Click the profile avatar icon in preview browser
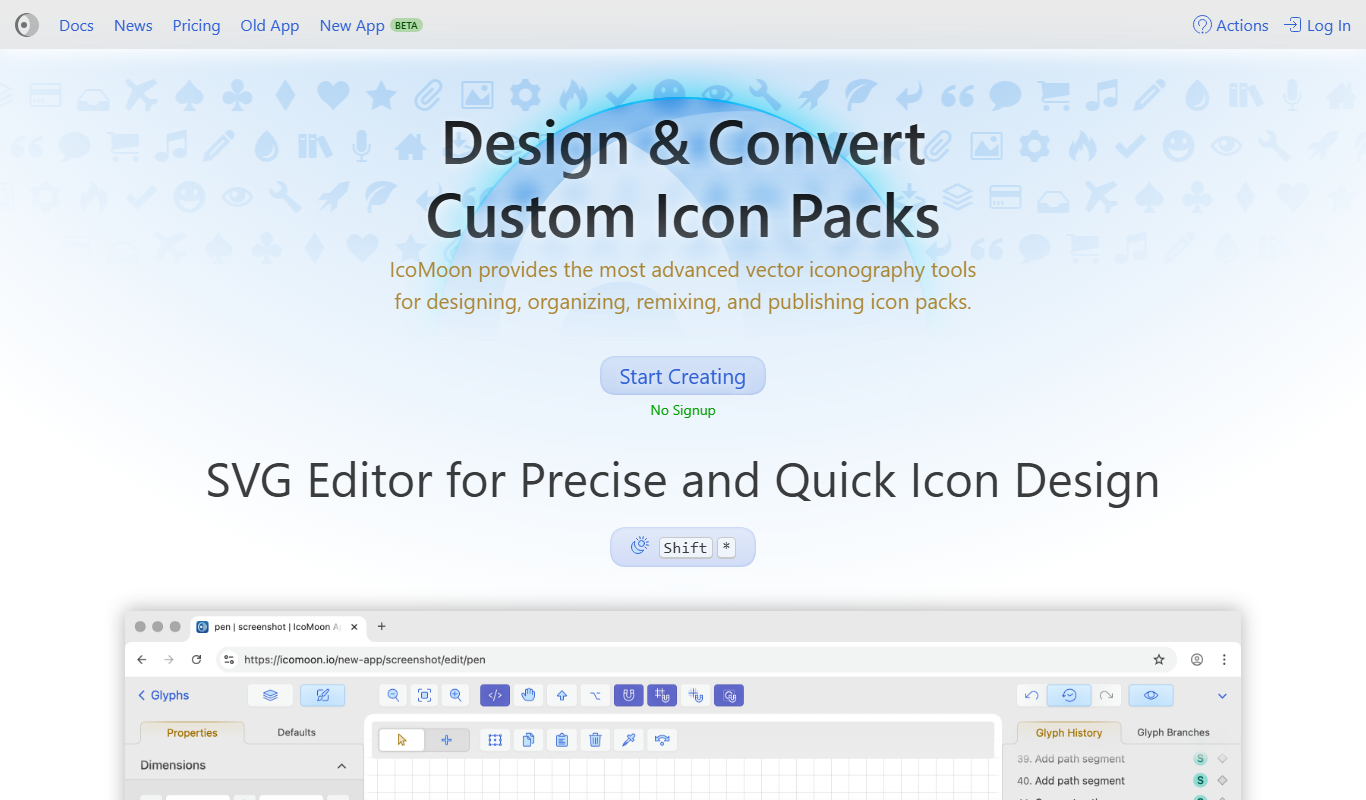Image resolution: width=1366 pixels, height=800 pixels. click(x=1197, y=660)
